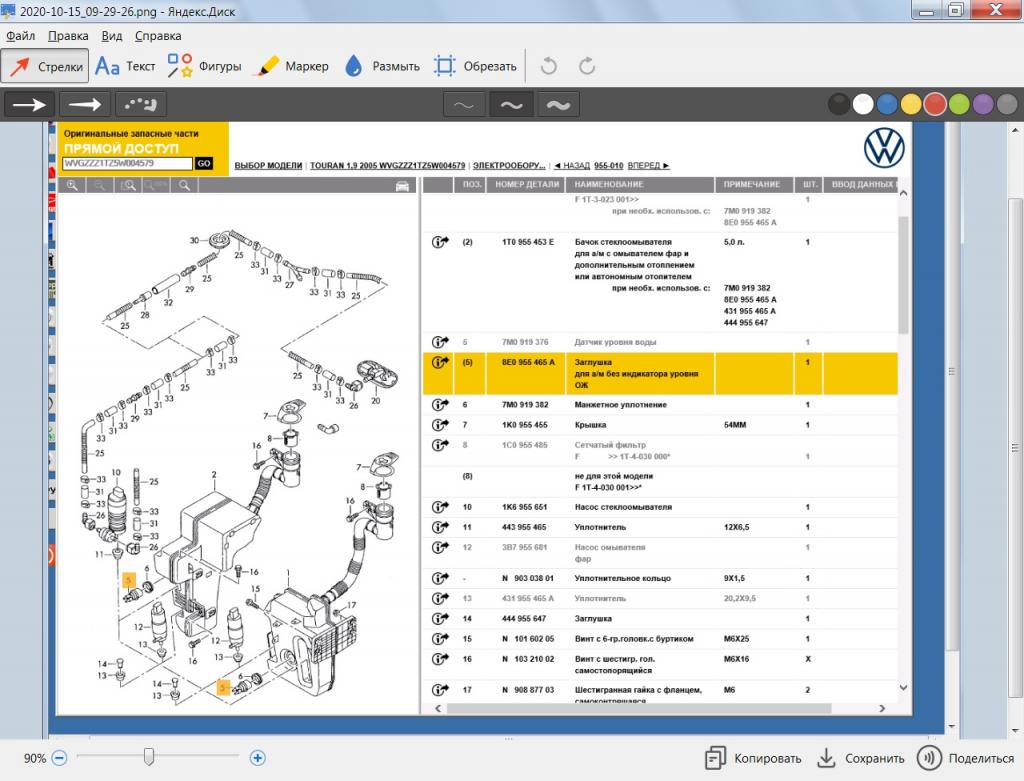The width and height of the screenshot is (1024, 781).
Task: Click the undo arrow icon
Action: pos(549,66)
